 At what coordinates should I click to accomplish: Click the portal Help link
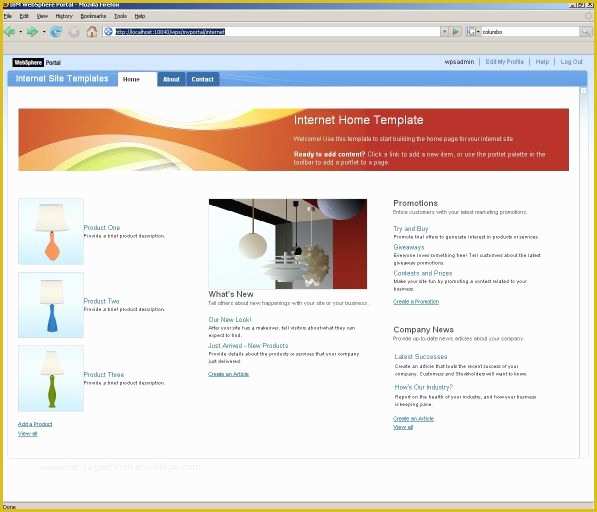[542, 62]
